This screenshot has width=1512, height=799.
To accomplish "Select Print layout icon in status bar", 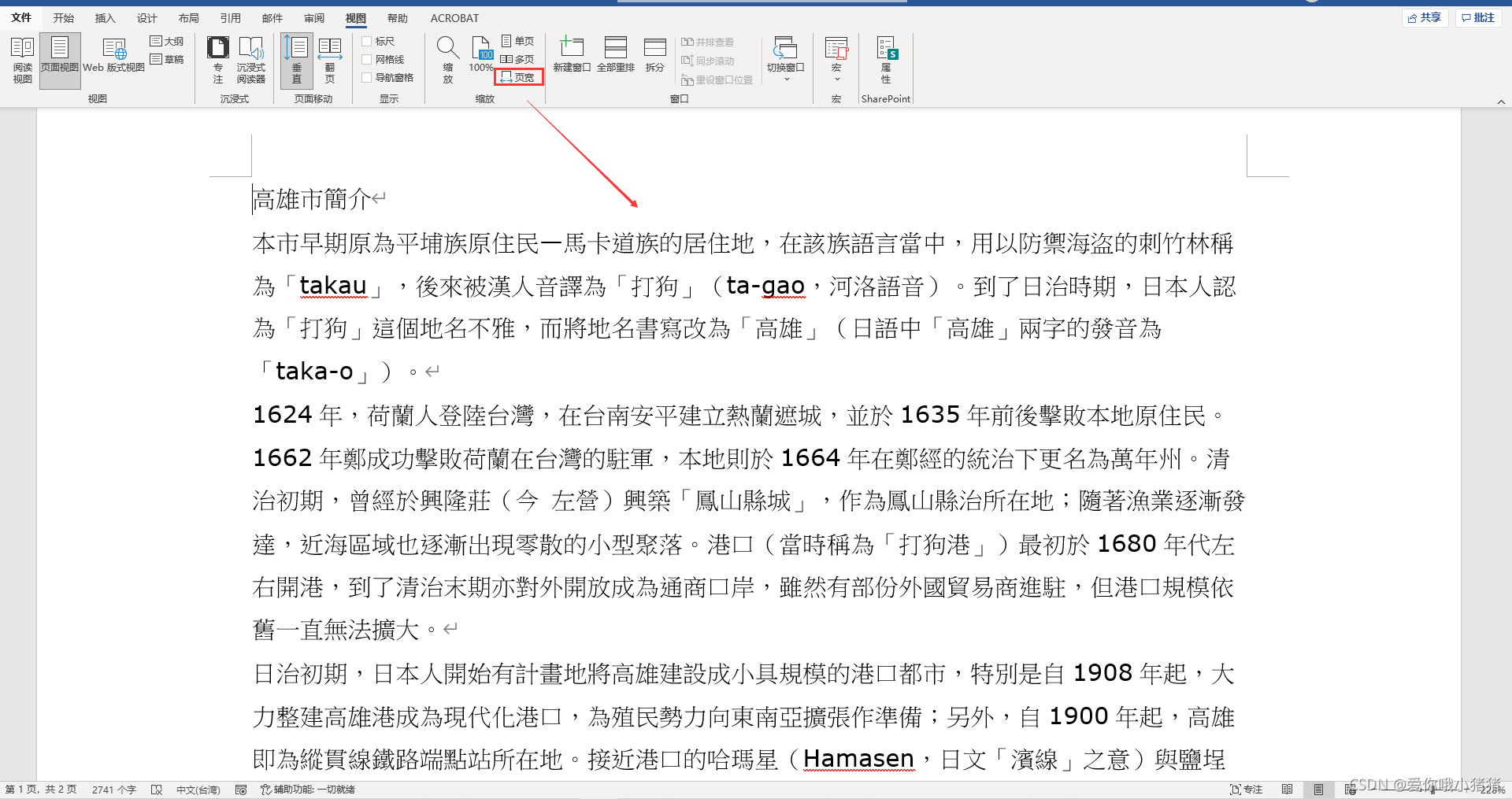I will click(x=1318, y=790).
